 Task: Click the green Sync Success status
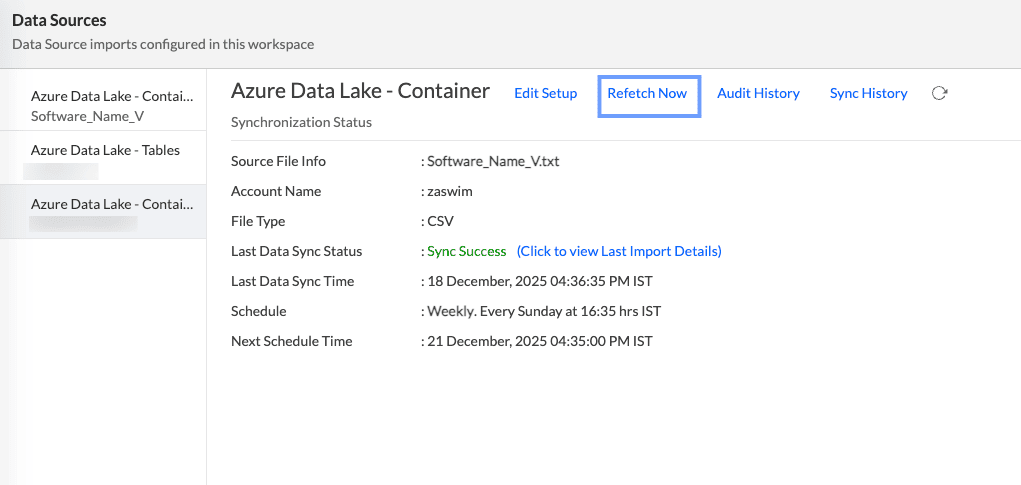(x=467, y=251)
